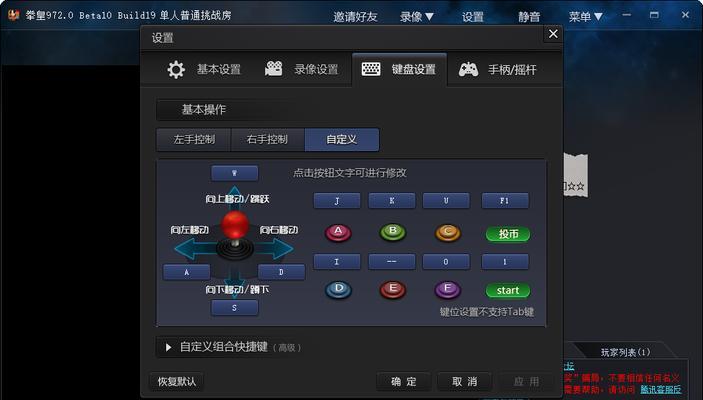Image resolution: width=703 pixels, height=400 pixels.
Task: Click the green B arcade button icon
Action: (x=393, y=232)
